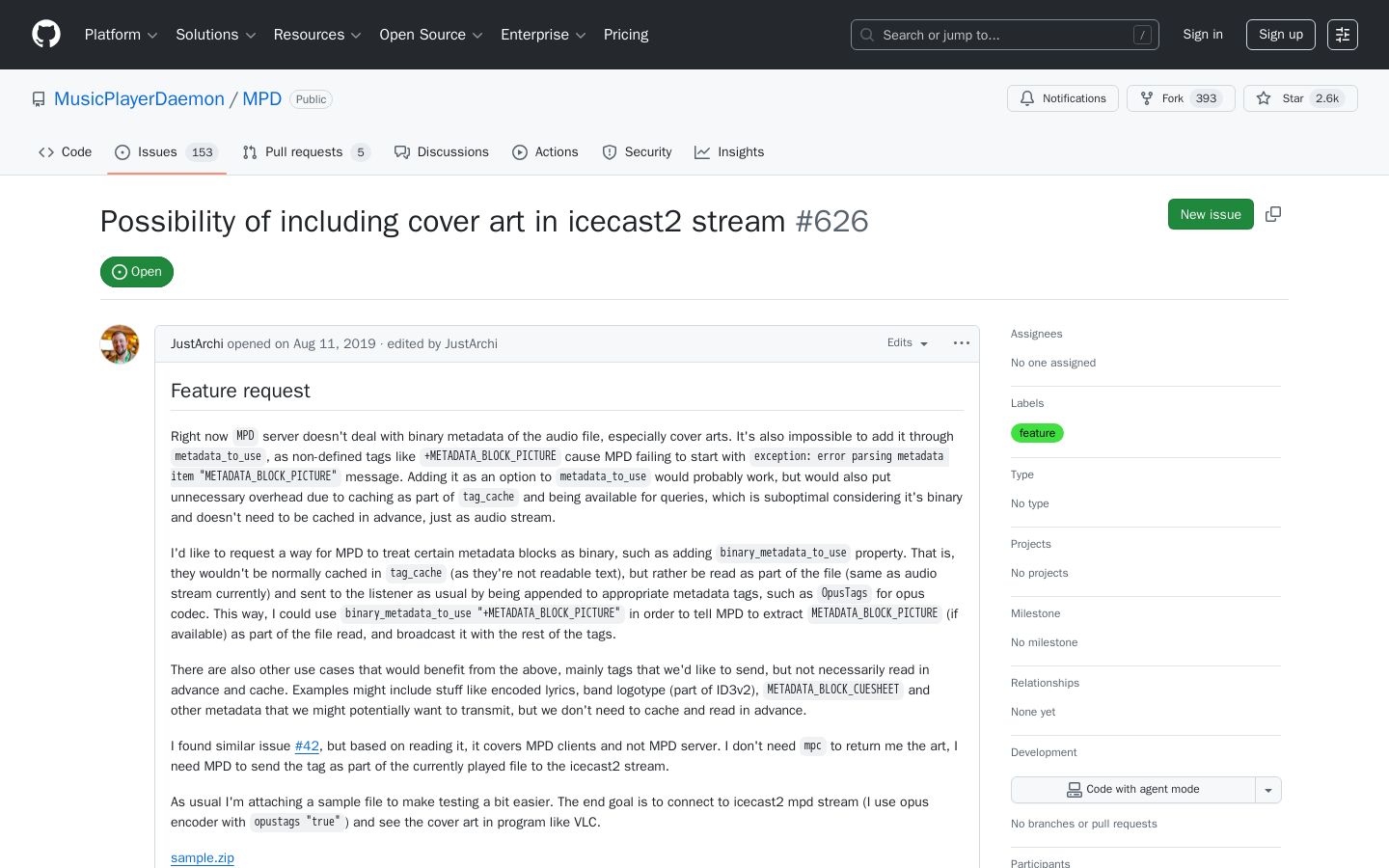The image size is (1389, 868).
Task: Click the 'No projects' text
Action: [1040, 573]
